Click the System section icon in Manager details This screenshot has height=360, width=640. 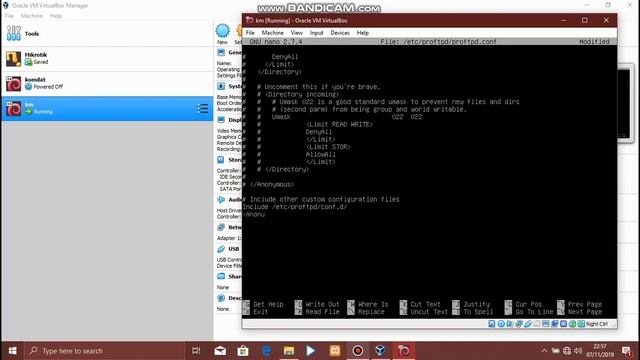pyautogui.click(x=221, y=86)
